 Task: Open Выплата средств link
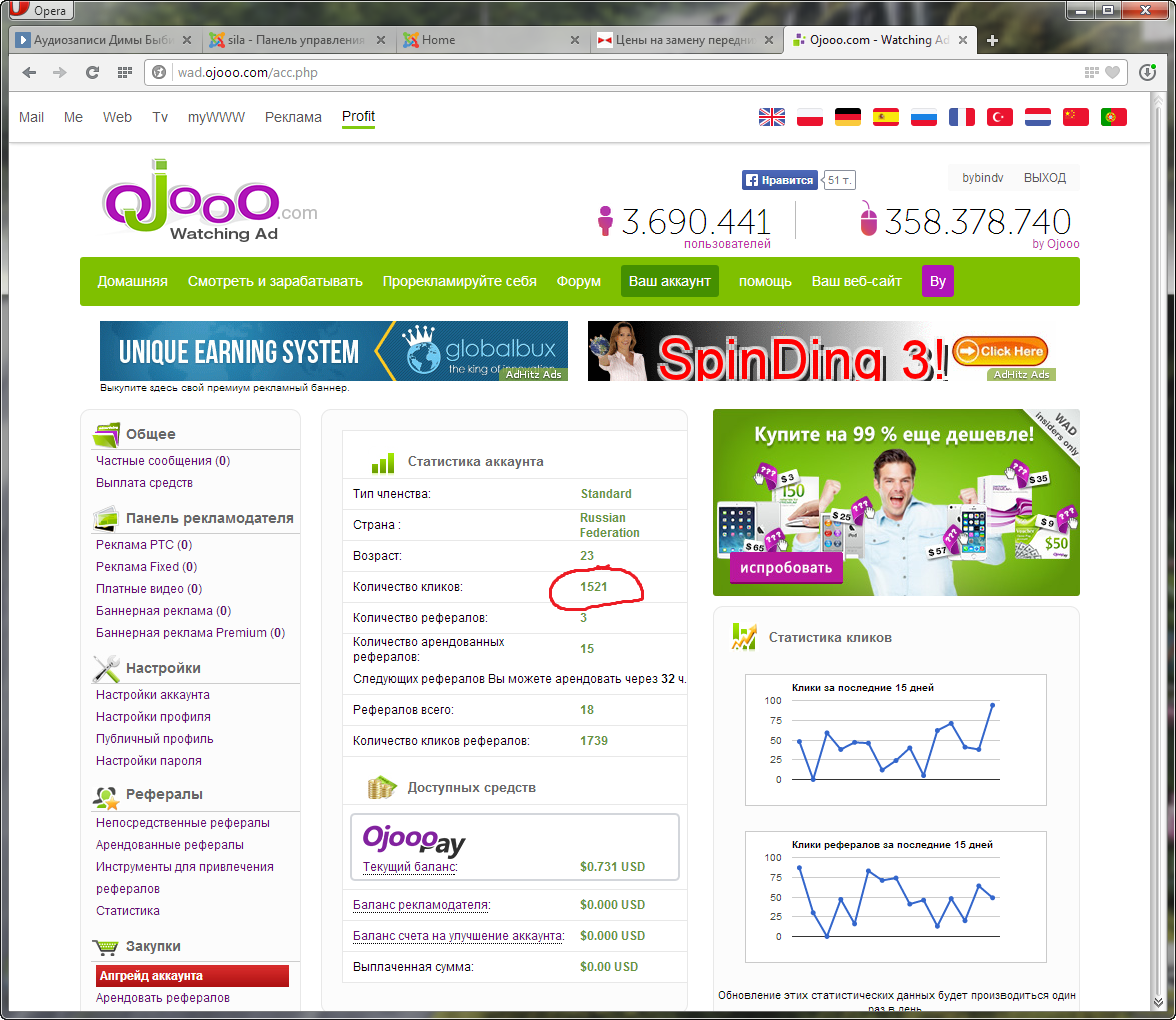(144, 483)
